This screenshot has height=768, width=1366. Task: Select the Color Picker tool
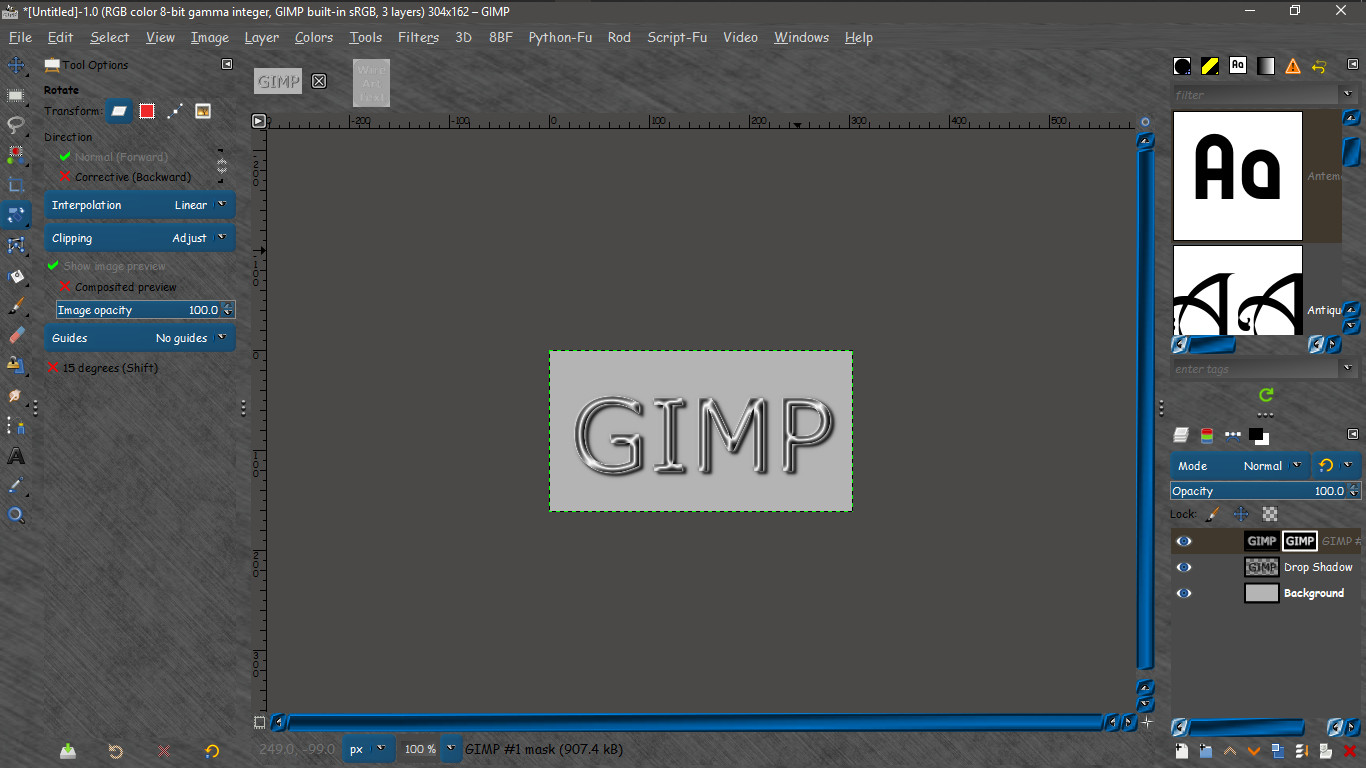tap(16, 486)
